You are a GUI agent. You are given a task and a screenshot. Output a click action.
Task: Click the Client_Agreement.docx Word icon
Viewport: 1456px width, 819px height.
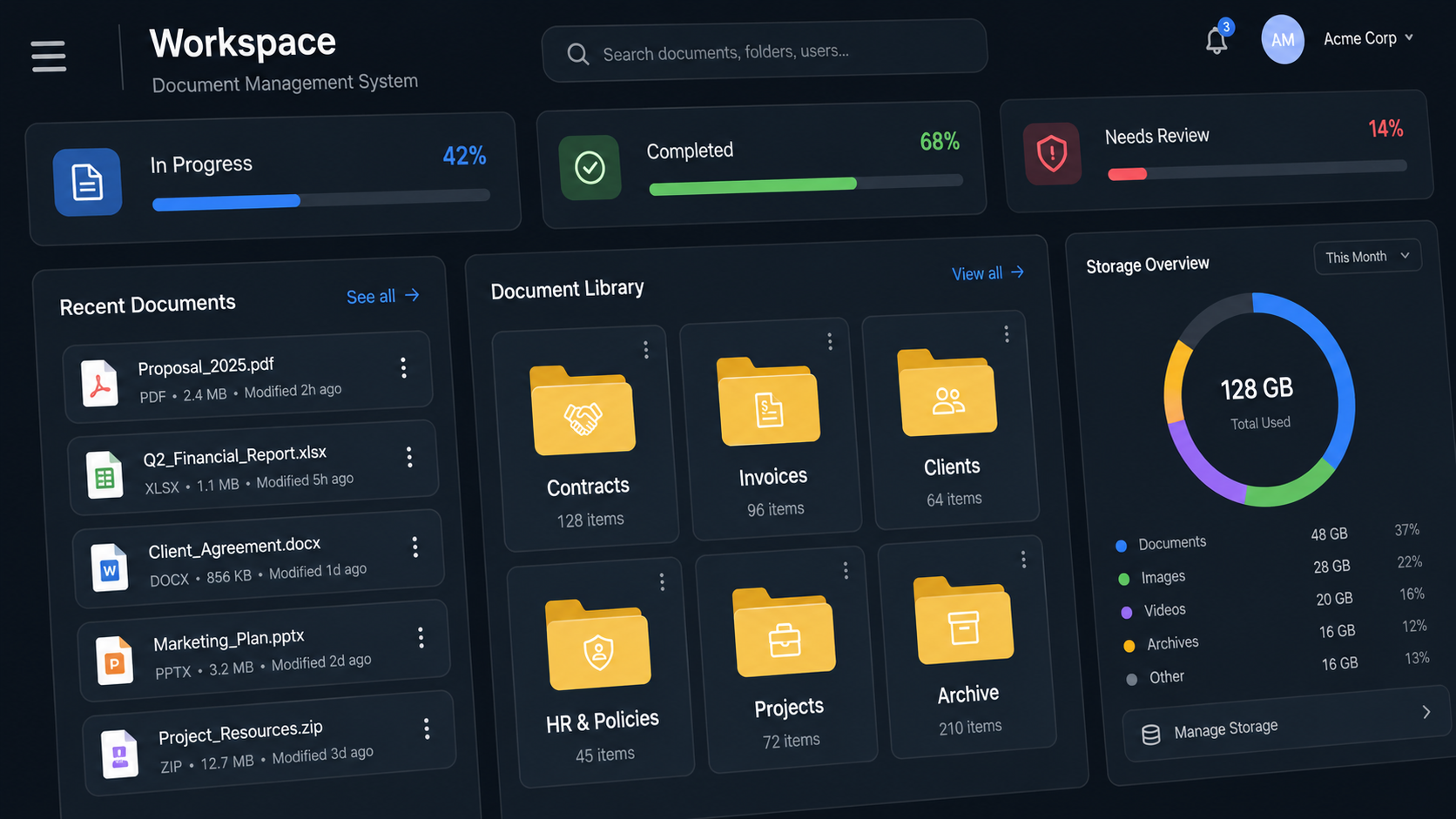pyautogui.click(x=110, y=567)
